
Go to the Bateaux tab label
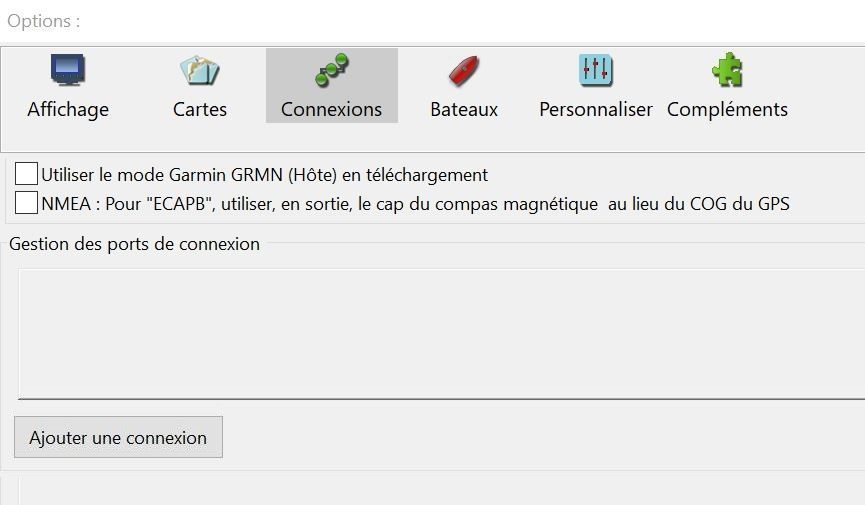point(464,109)
